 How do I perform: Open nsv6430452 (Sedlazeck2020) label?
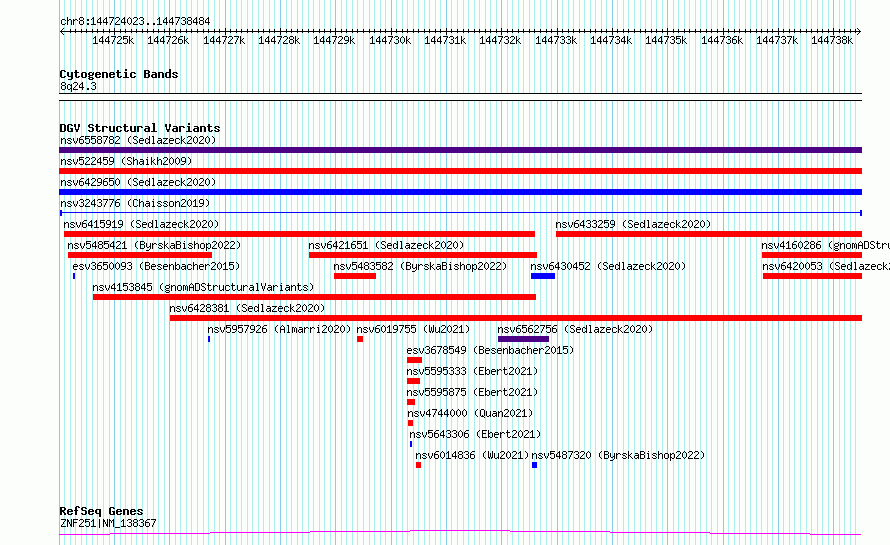tap(608, 266)
